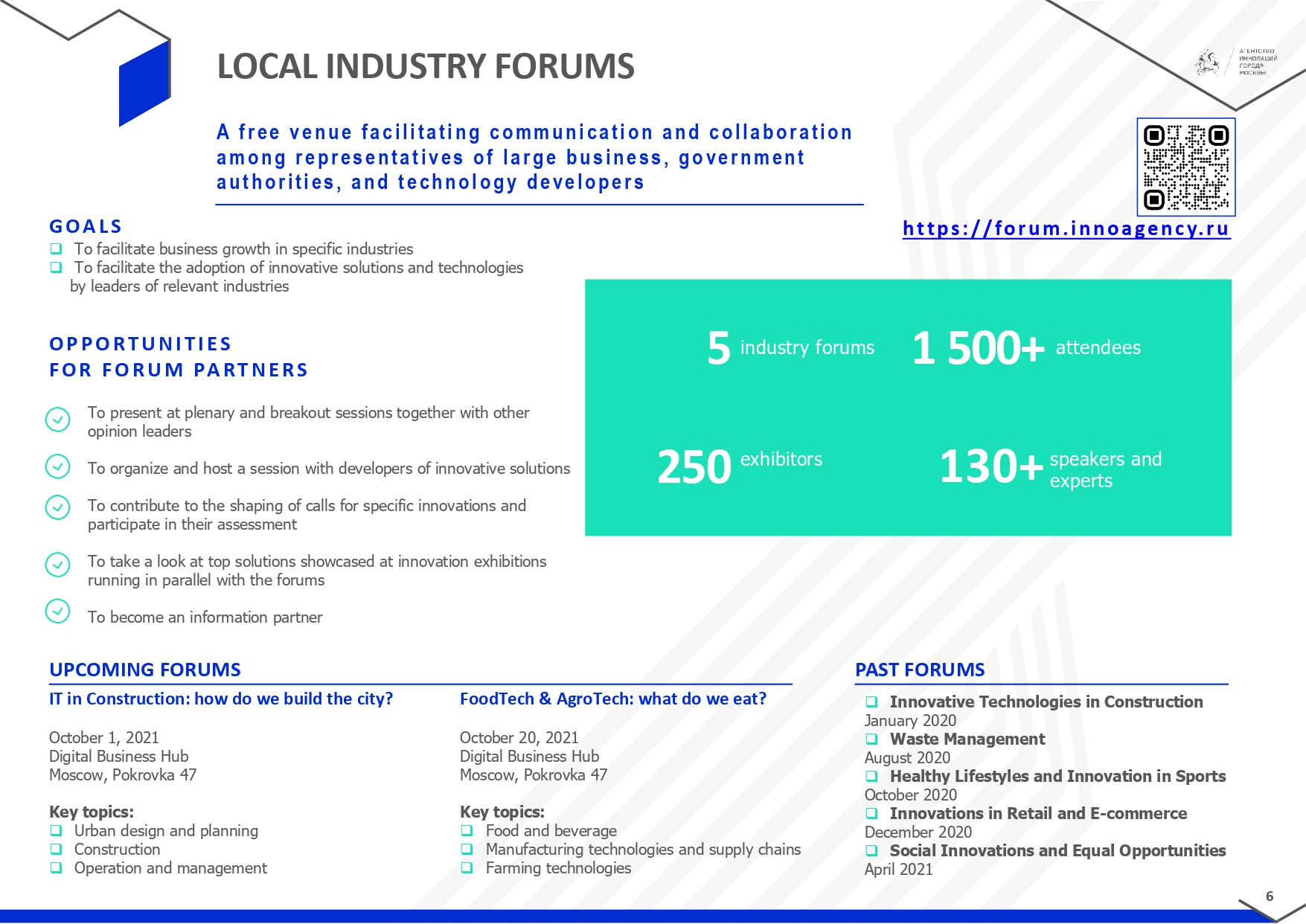1306x924 pixels.
Task: Click 'Waste Management' past forum
Action: pyautogui.click(x=967, y=739)
